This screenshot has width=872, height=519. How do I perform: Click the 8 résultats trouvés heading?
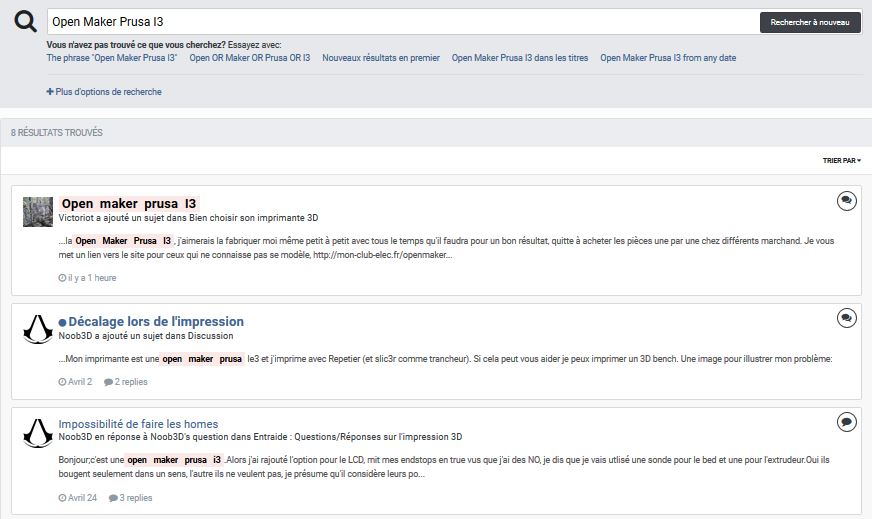[x=57, y=132]
